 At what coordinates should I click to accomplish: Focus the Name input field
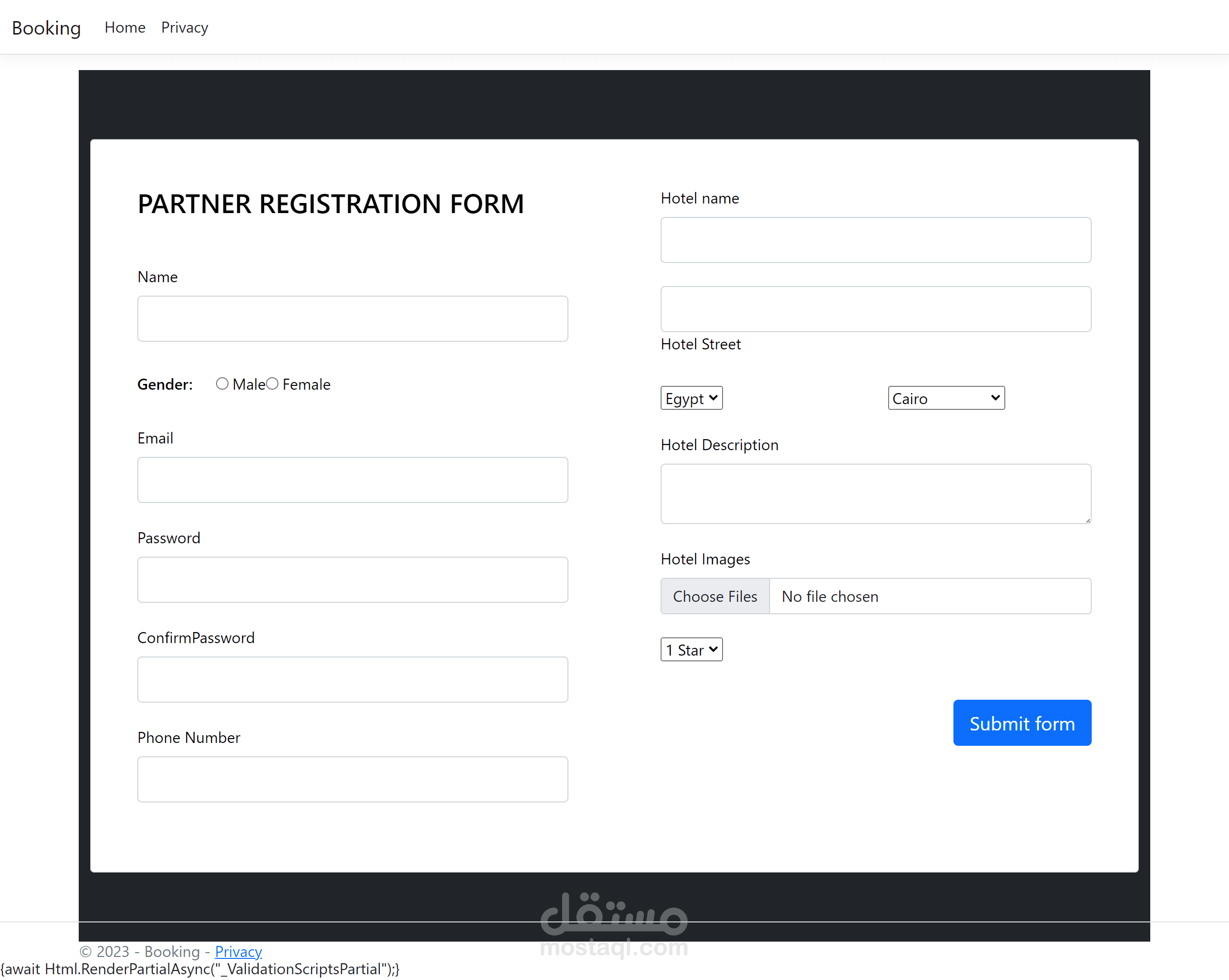pos(352,319)
